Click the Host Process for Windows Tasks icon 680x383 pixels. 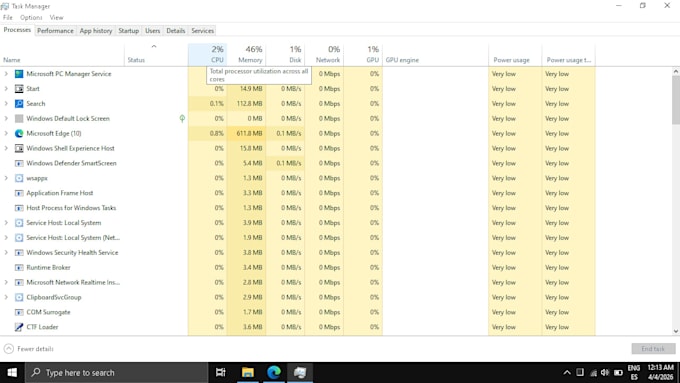19,208
